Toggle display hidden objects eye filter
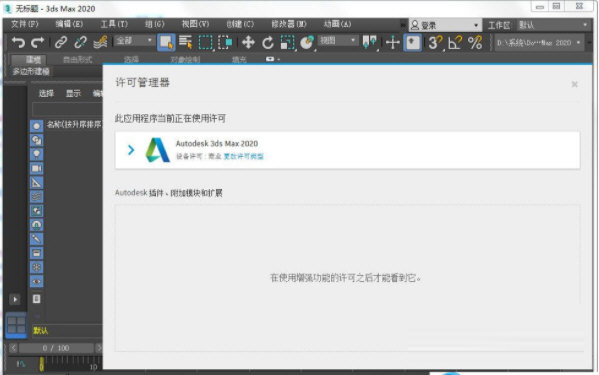 pos(36,281)
